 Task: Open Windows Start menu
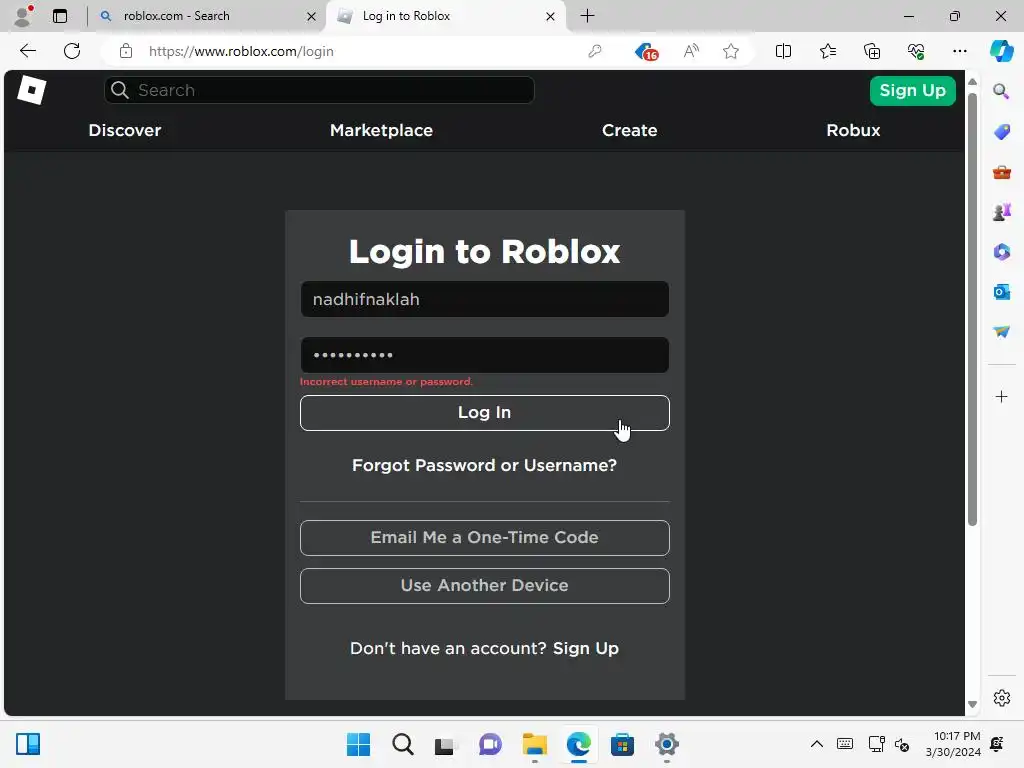click(x=358, y=744)
